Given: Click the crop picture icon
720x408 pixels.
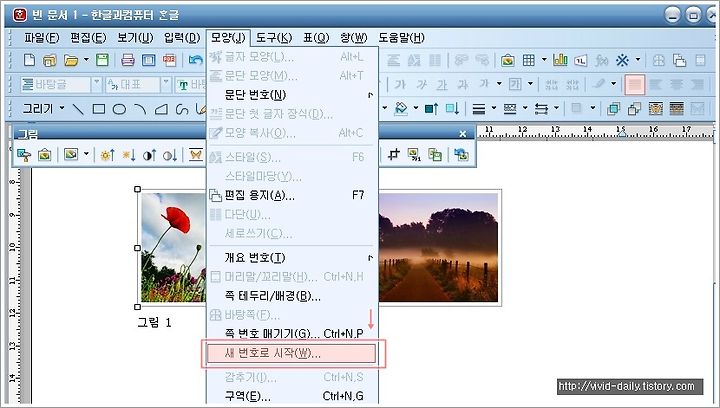Looking at the screenshot, I should [x=393, y=155].
